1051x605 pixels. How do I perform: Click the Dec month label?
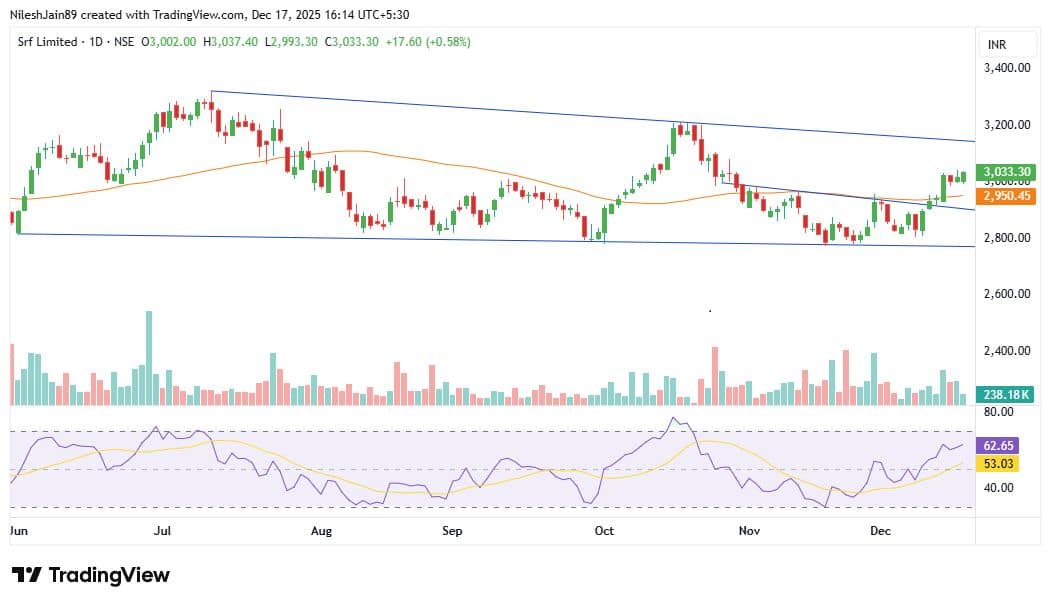[880, 531]
